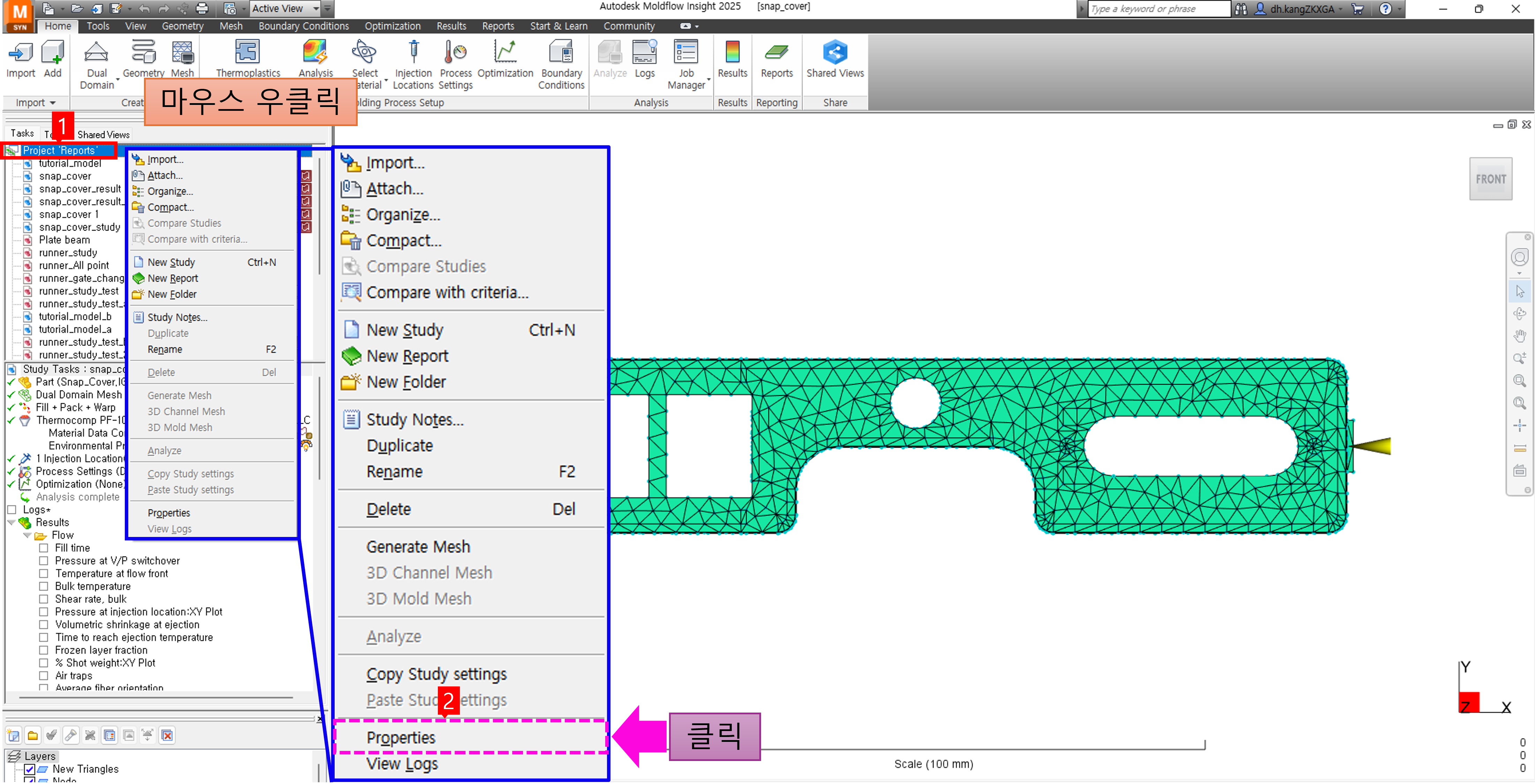The image size is (1535, 784).
Task: Click the Import ribbon icon
Action: pyautogui.click(x=20, y=52)
